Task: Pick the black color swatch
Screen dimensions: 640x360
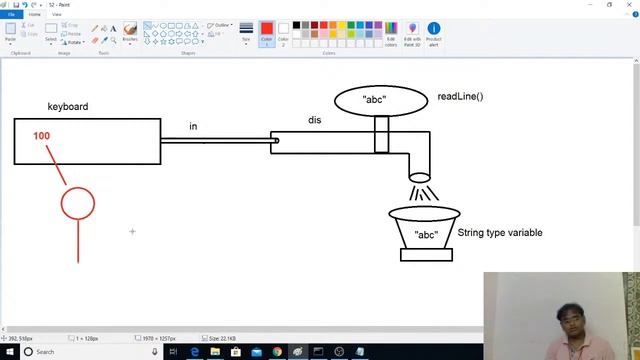Action: 296,25
